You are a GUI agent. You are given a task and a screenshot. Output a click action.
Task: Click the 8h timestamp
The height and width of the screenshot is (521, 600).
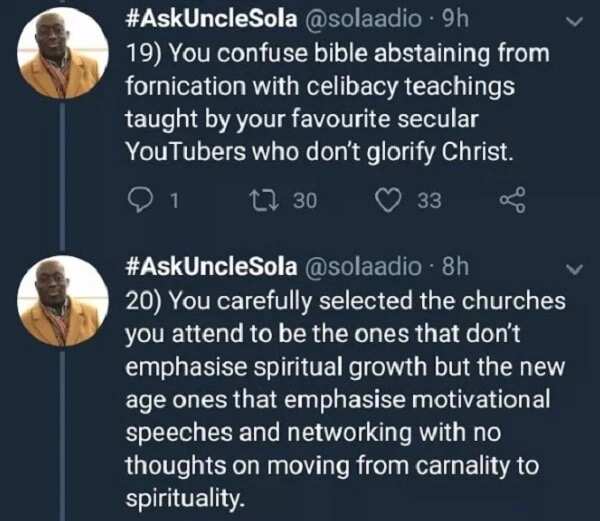click(x=455, y=266)
